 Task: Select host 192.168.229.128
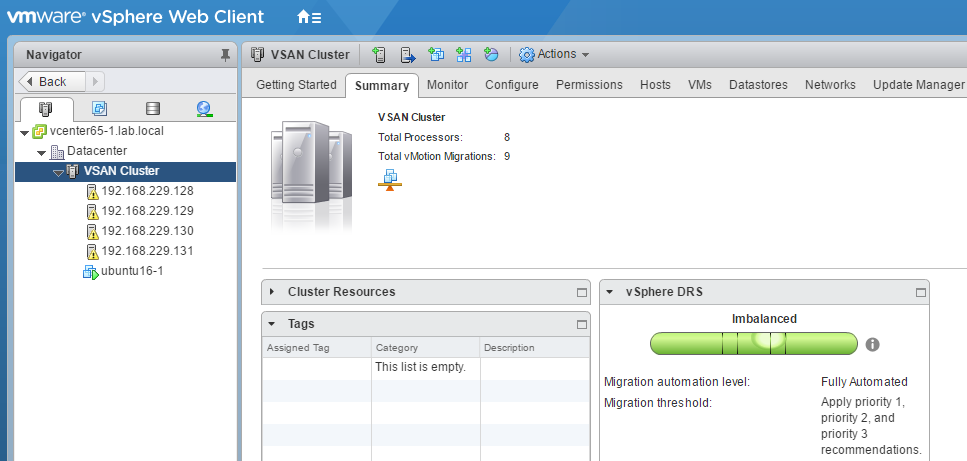[x=147, y=191]
